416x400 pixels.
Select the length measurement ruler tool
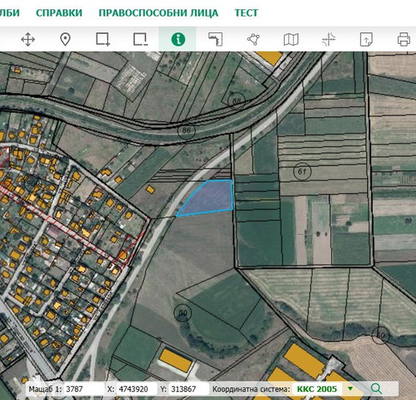tap(216, 39)
